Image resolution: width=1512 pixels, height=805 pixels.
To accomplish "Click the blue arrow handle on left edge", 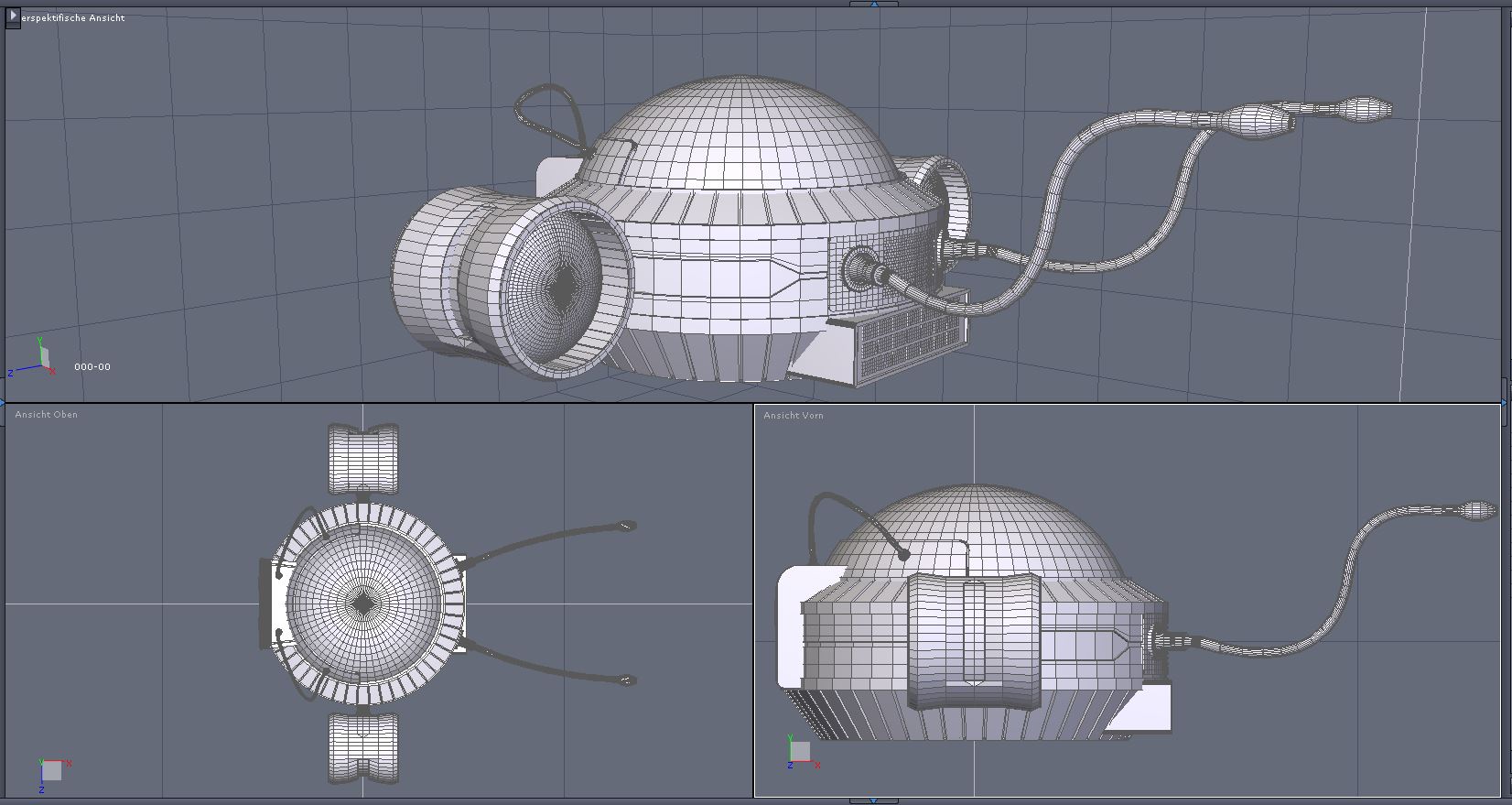I will (x=3, y=402).
